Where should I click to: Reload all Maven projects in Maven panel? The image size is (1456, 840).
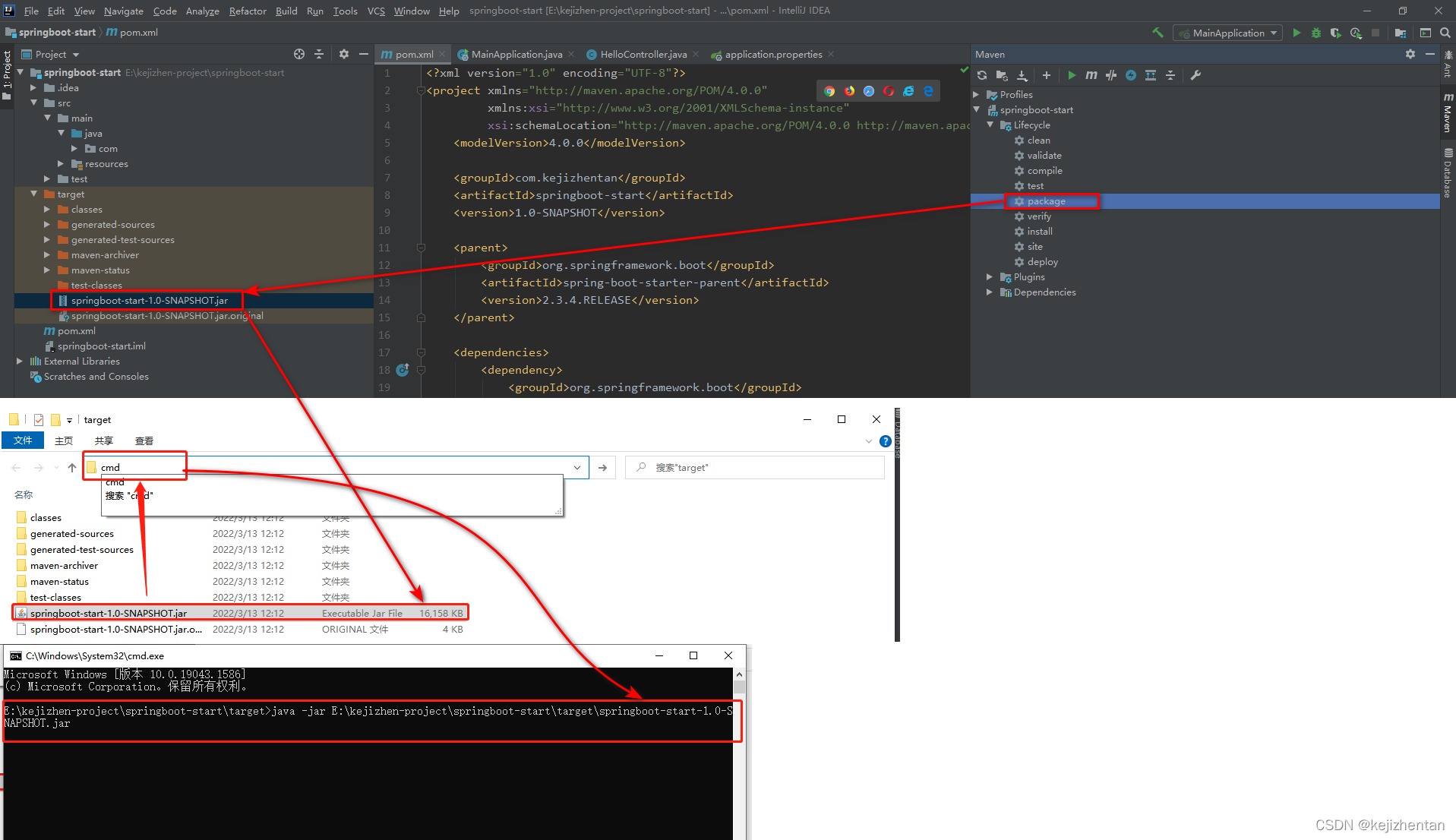(982, 75)
